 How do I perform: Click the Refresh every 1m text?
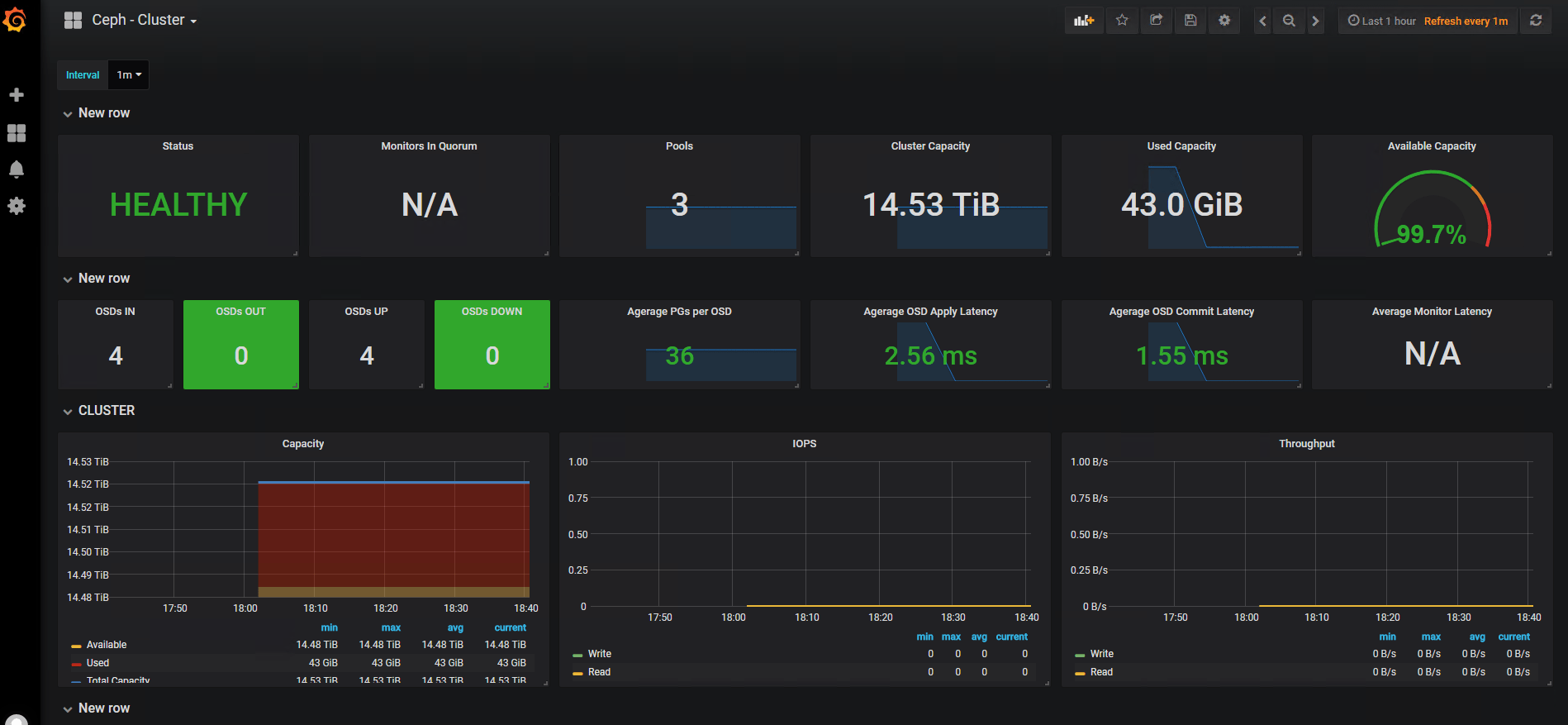tap(1466, 21)
